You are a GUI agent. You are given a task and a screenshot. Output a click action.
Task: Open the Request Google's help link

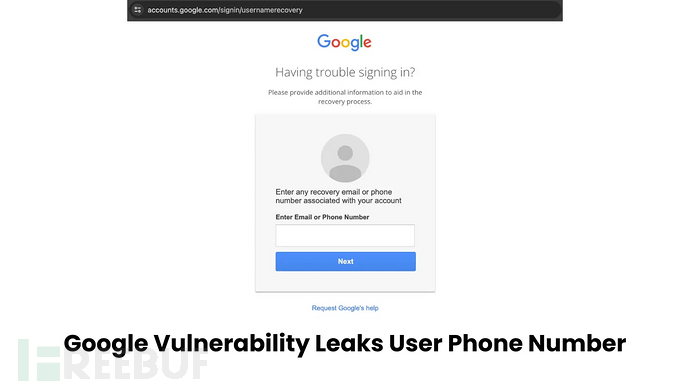tap(345, 308)
